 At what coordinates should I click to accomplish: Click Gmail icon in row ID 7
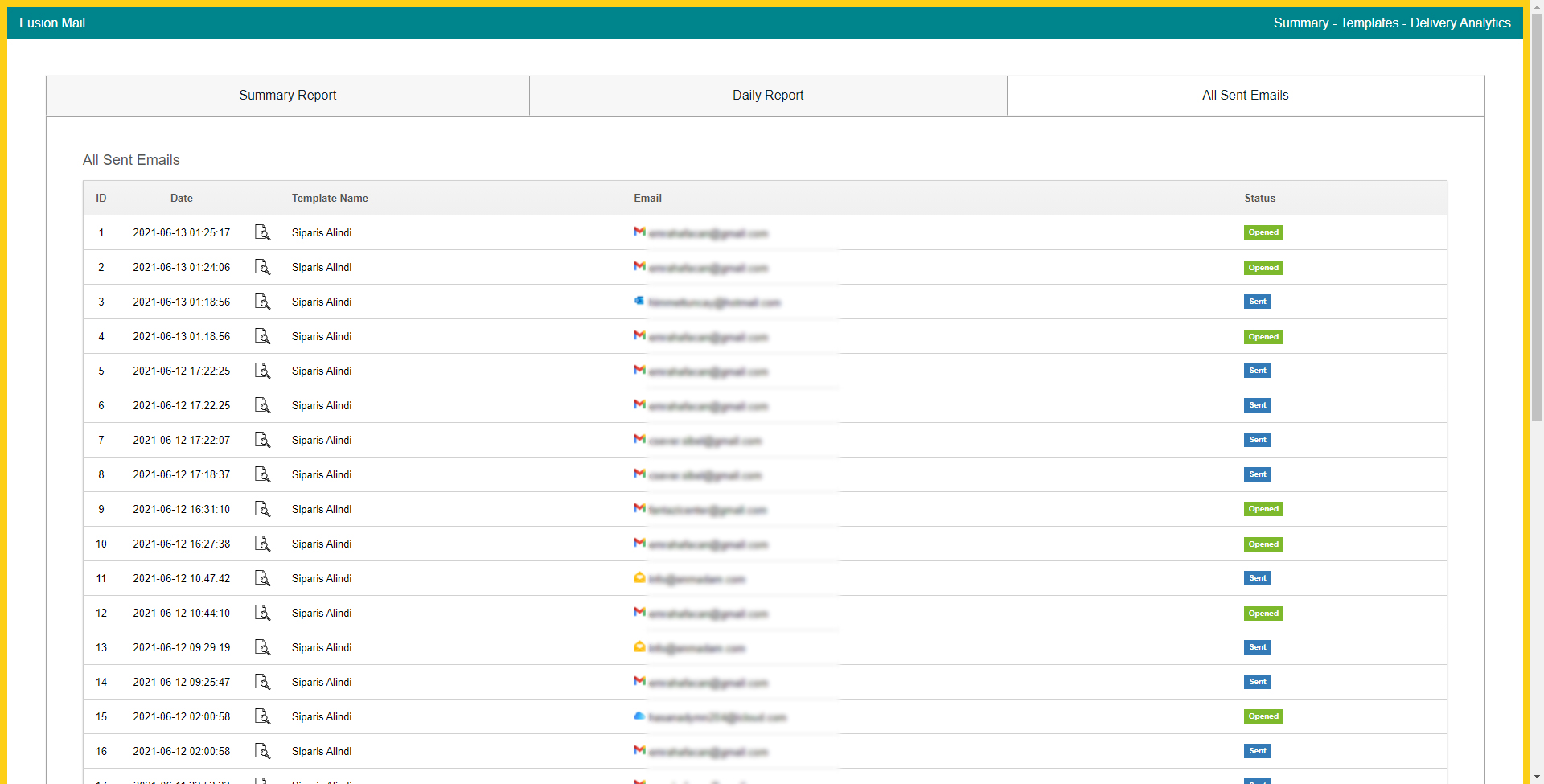click(639, 439)
